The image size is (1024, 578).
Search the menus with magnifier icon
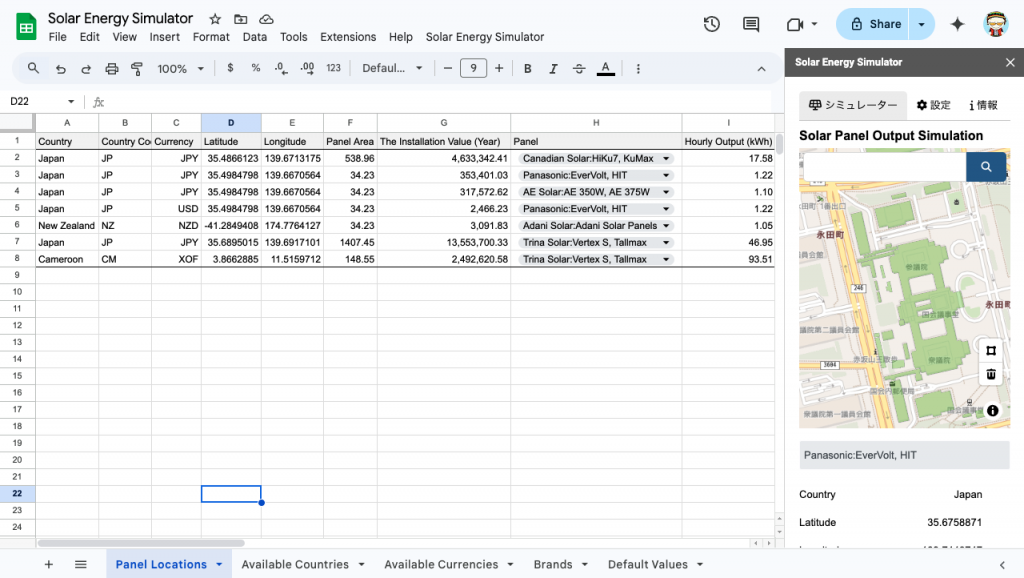pyautogui.click(x=33, y=68)
